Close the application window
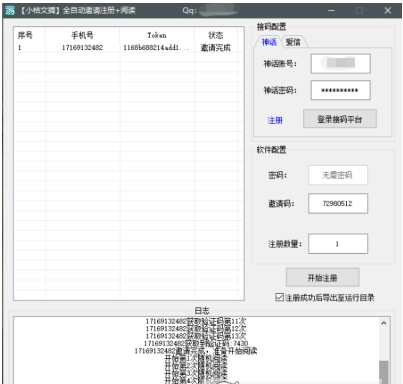The width and height of the screenshot is (403, 384). click(x=388, y=11)
